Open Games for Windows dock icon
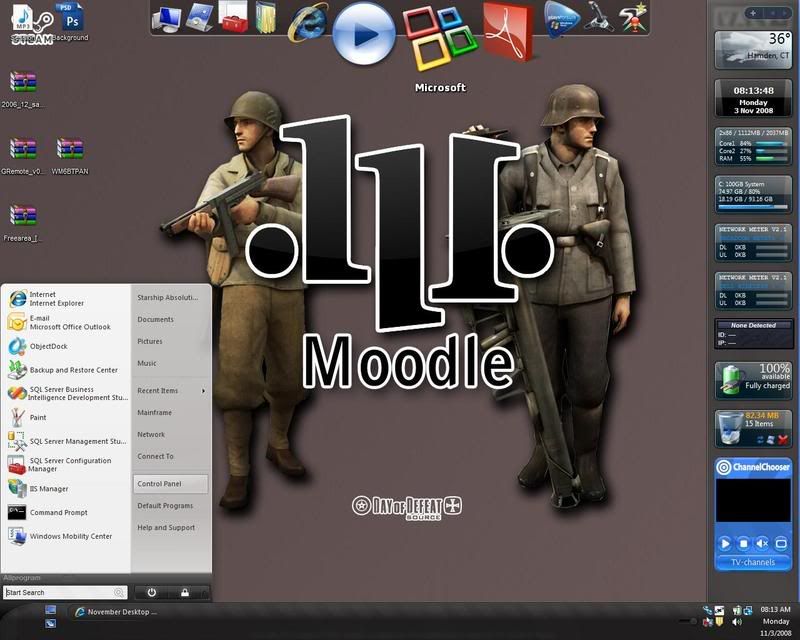Screen dimensions: 800x640 [x=562, y=18]
